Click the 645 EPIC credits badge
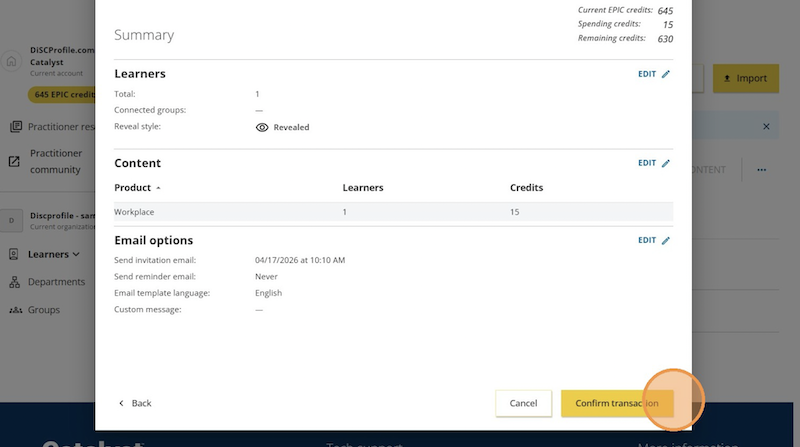800x447 pixels. tap(62, 94)
